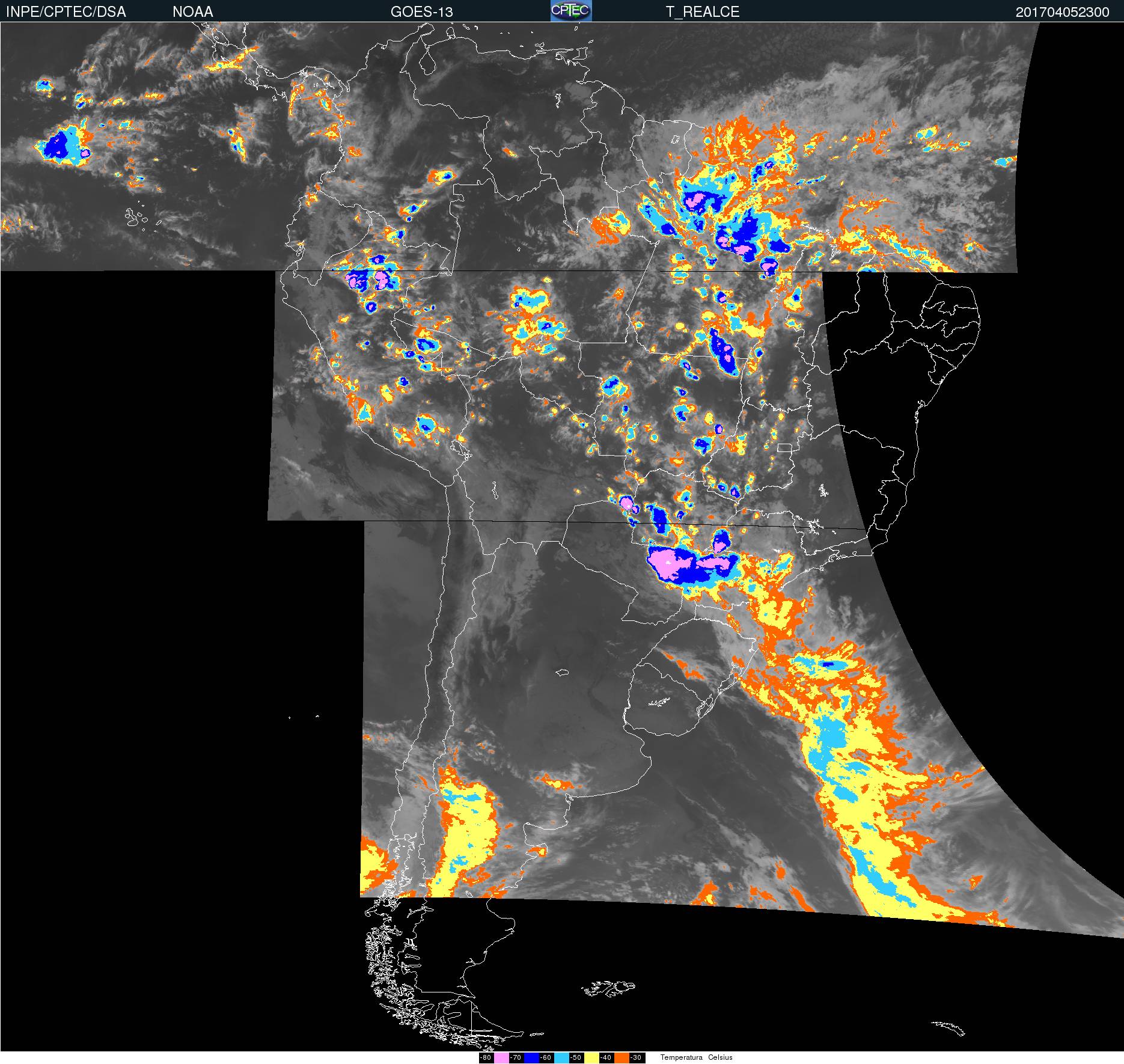This screenshot has width=1124, height=1064.
Task: Click the -50 legend value
Action: 576,1057
